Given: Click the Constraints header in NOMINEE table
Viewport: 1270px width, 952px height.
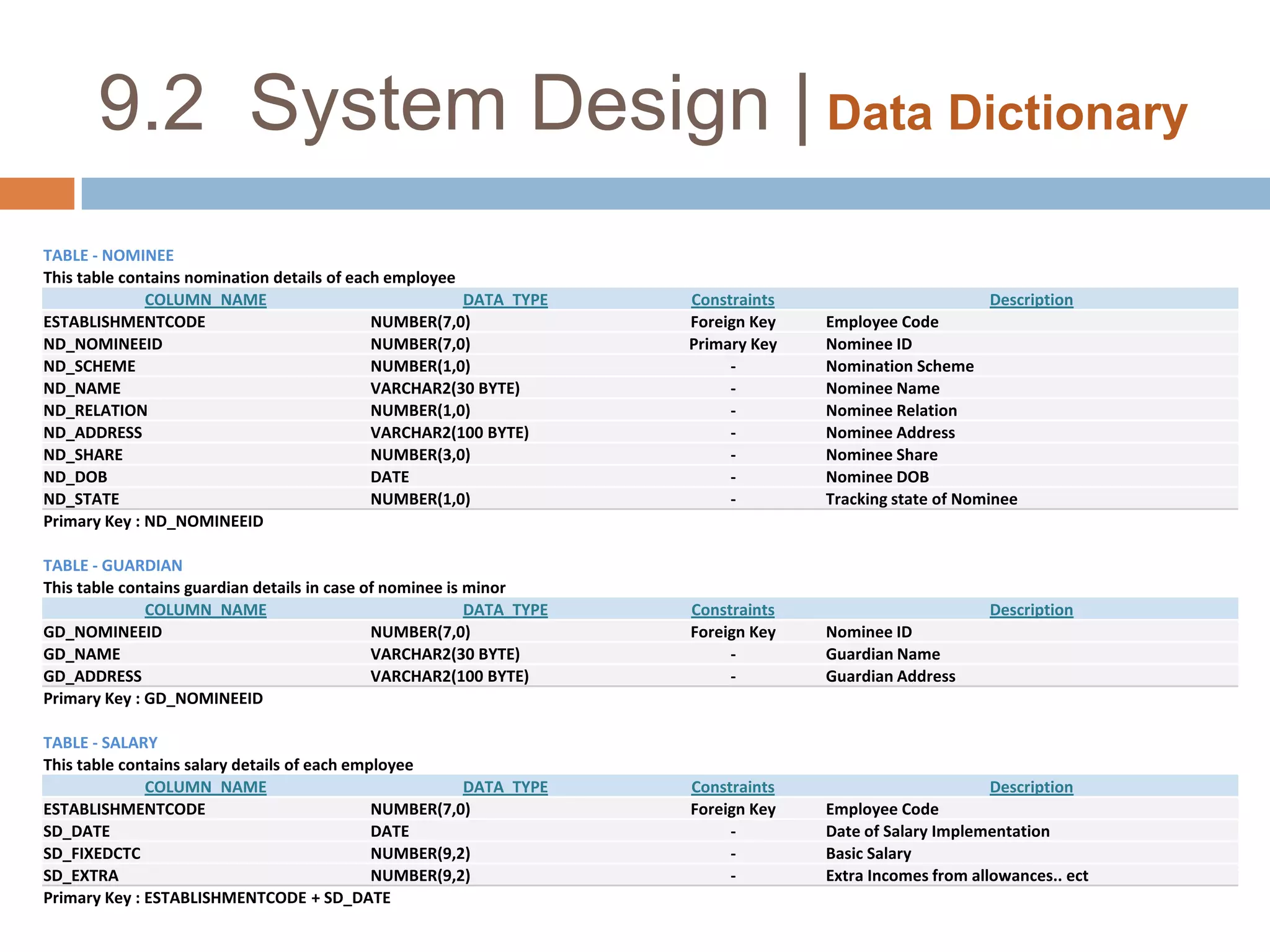Looking at the screenshot, I should tap(733, 300).
